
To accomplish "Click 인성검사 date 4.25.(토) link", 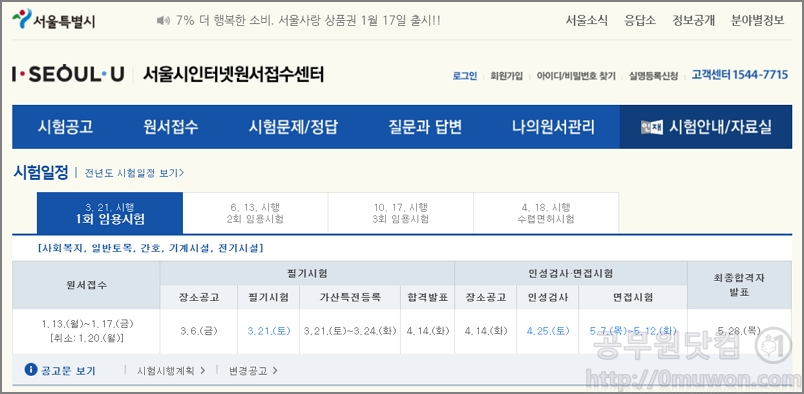I will (x=548, y=331).
